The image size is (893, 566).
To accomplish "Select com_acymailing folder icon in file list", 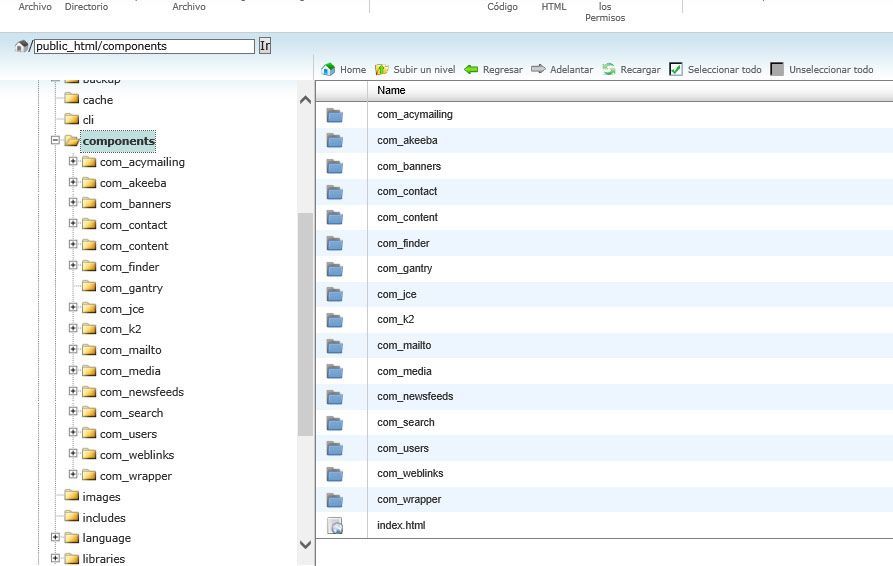I will (x=335, y=116).
